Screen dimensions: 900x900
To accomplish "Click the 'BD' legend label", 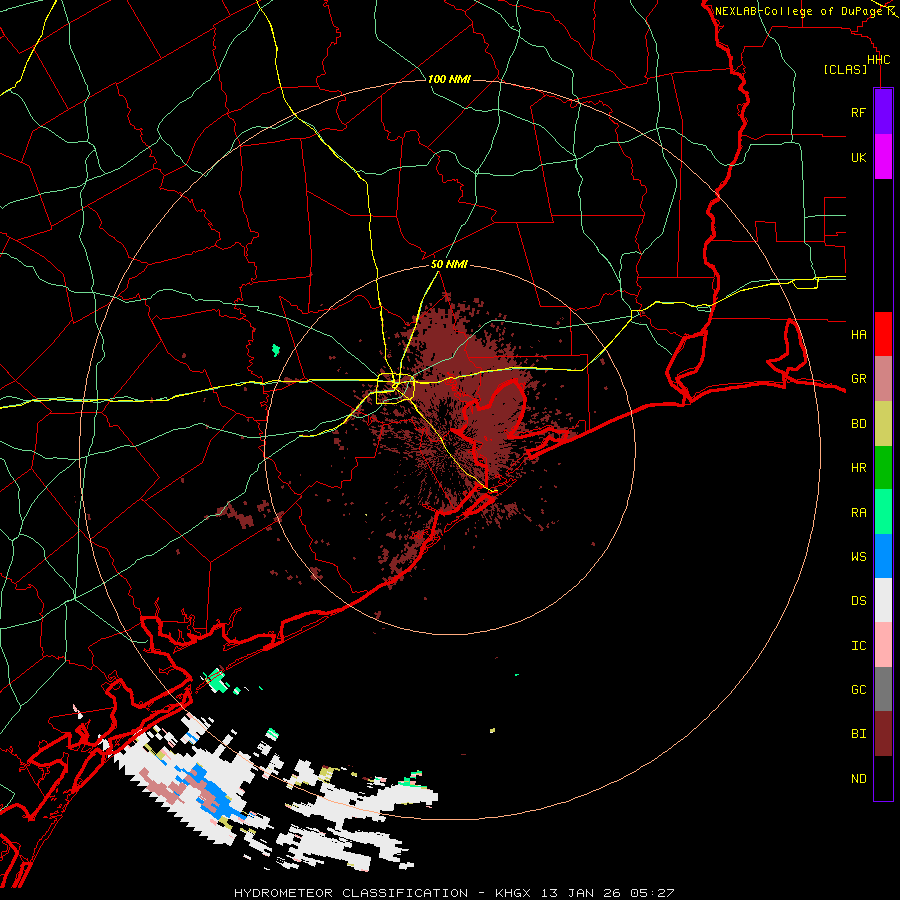I will pyautogui.click(x=858, y=424).
